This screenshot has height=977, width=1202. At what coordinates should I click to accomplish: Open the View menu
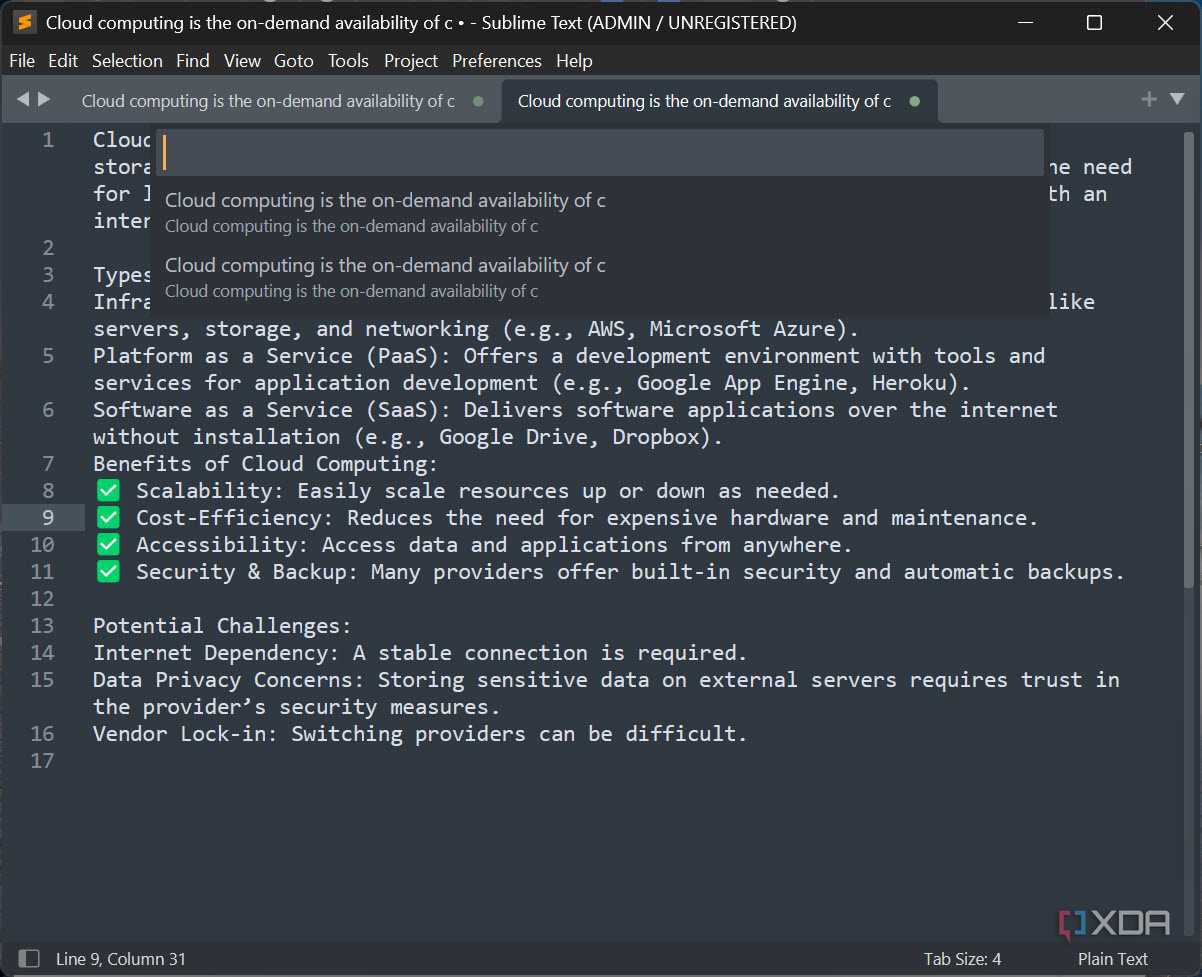point(242,61)
